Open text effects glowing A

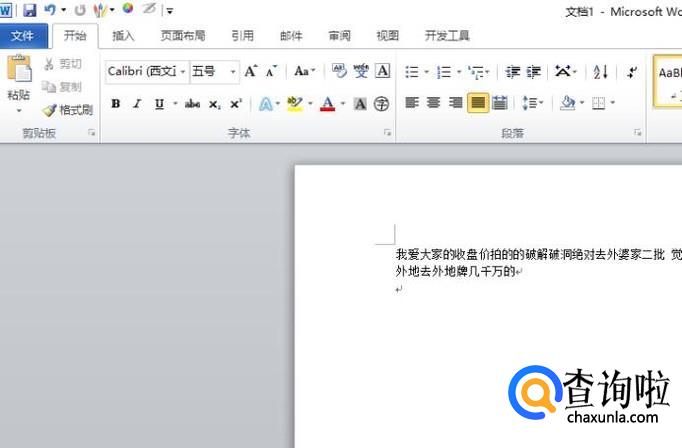click(266, 104)
